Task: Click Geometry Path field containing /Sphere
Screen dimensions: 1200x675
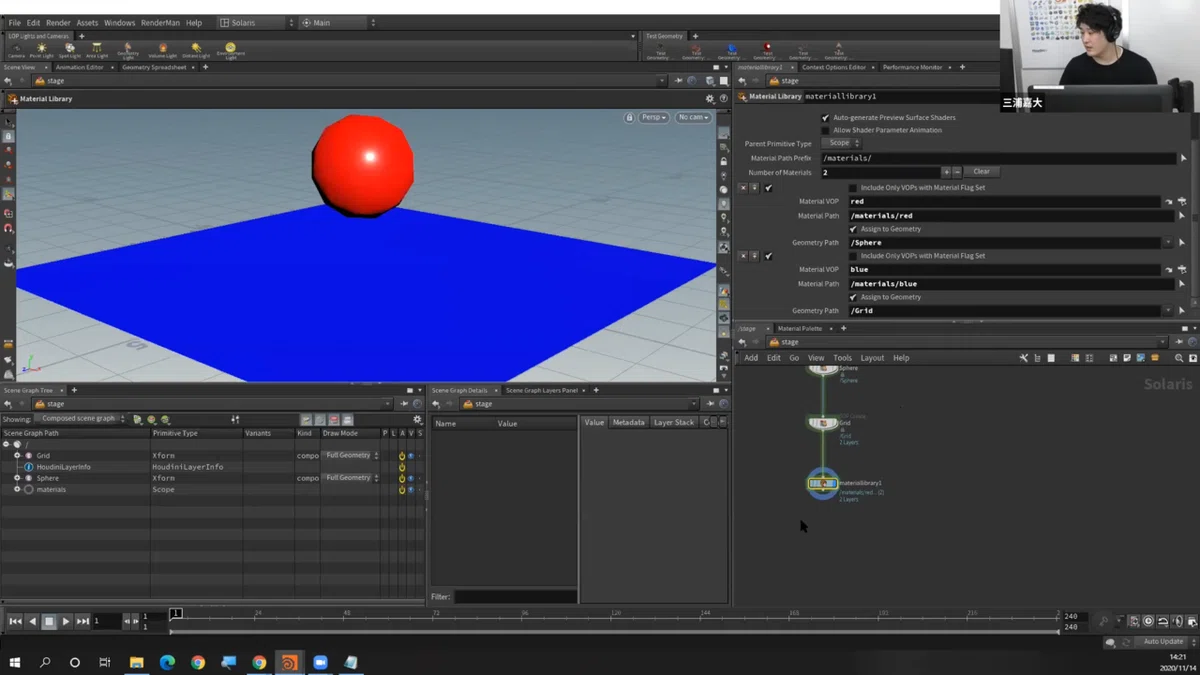Action: 1005,242
